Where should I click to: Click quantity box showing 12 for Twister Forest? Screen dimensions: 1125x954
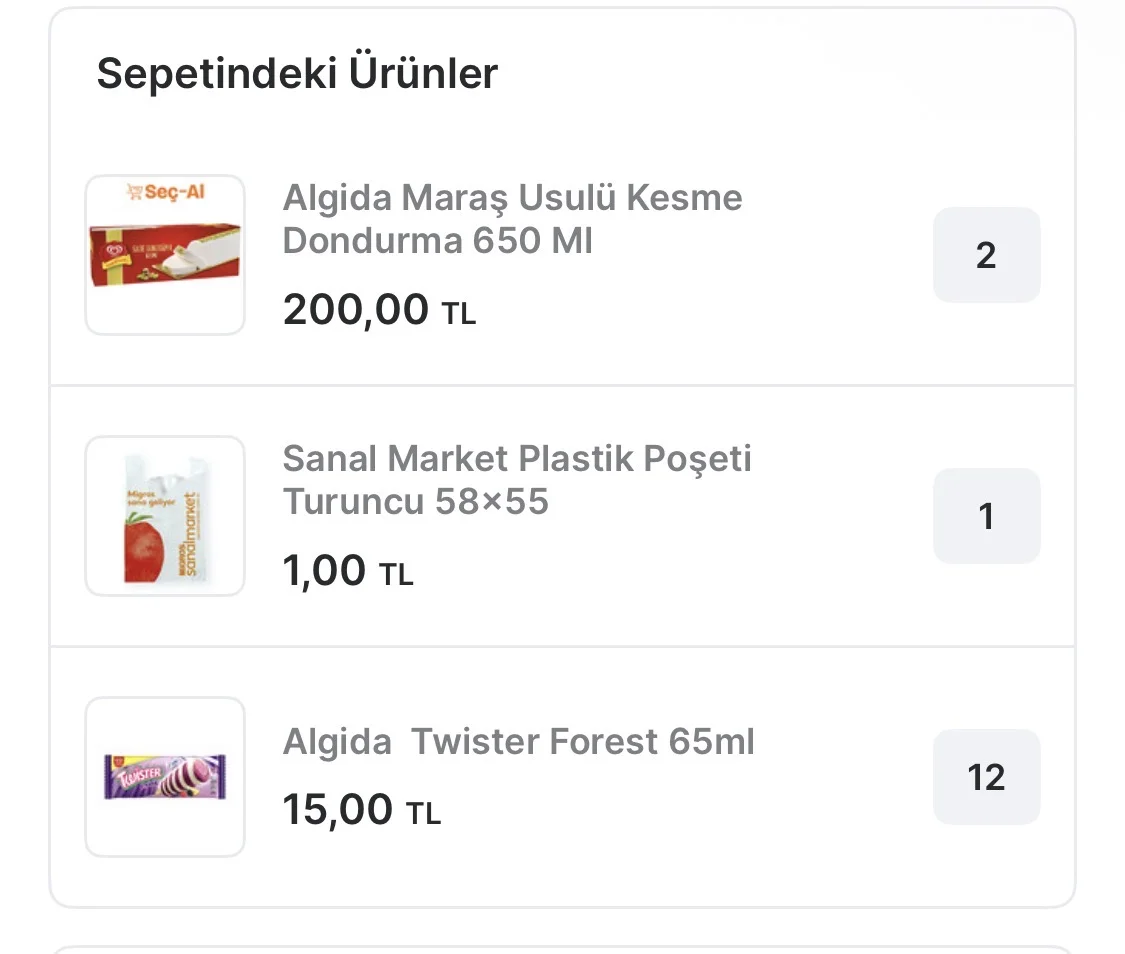986,777
